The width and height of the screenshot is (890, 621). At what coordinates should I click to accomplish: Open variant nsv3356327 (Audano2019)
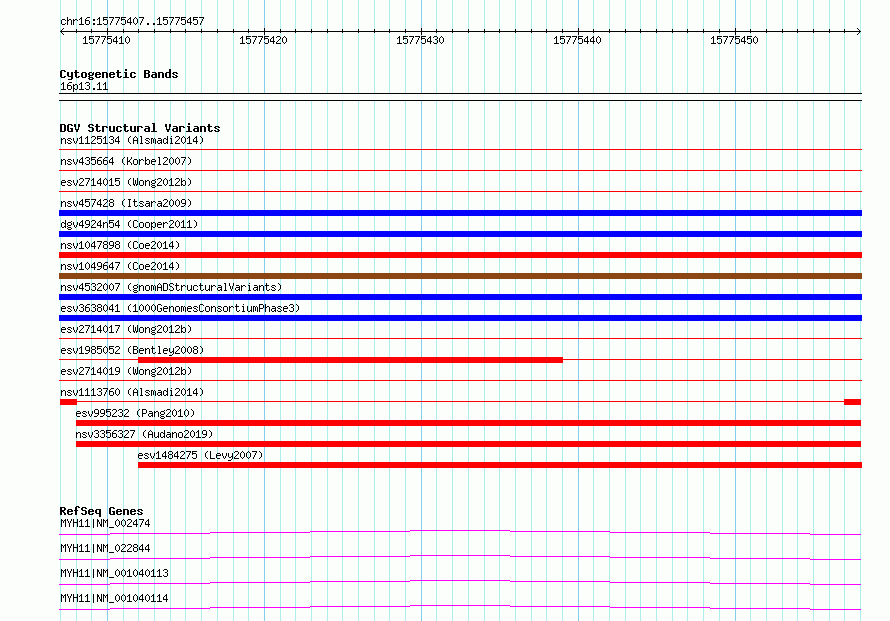[144, 434]
